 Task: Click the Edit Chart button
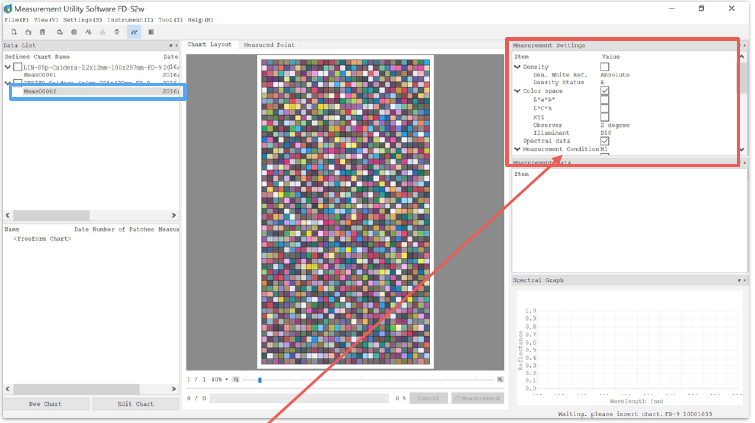pyautogui.click(x=135, y=404)
